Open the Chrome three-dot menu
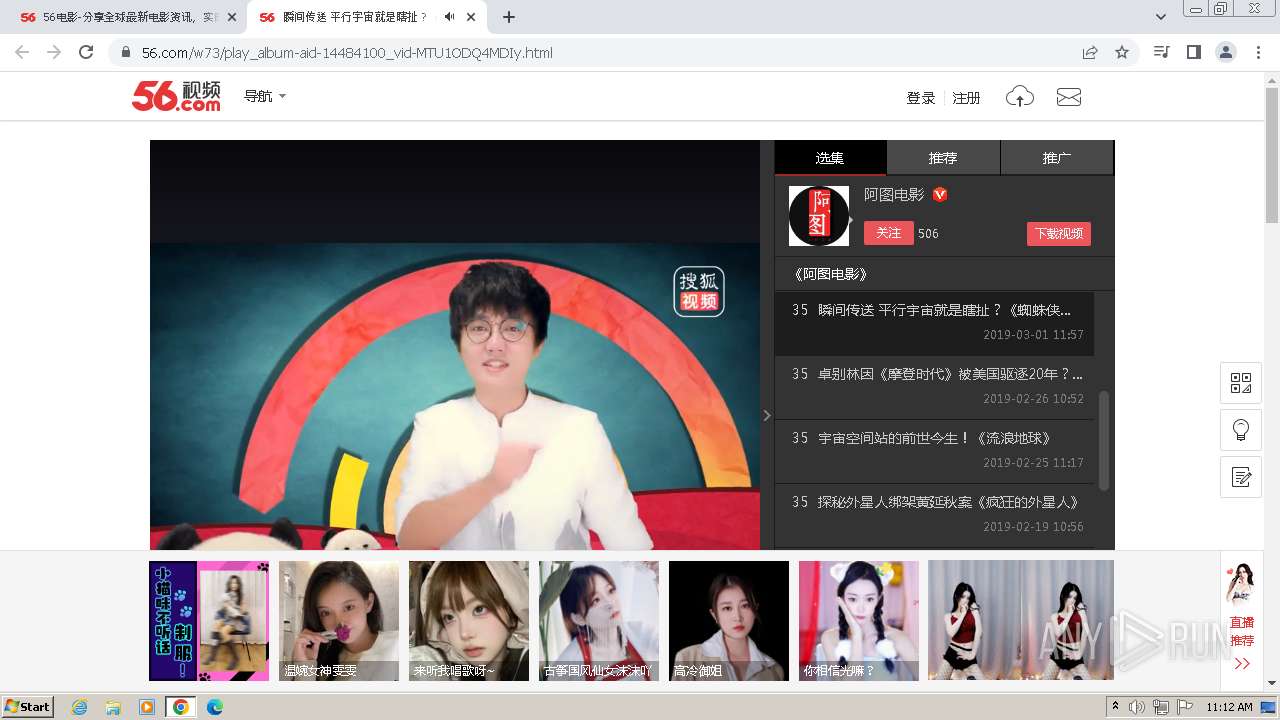The height and width of the screenshot is (720, 1280). pyautogui.click(x=1258, y=52)
